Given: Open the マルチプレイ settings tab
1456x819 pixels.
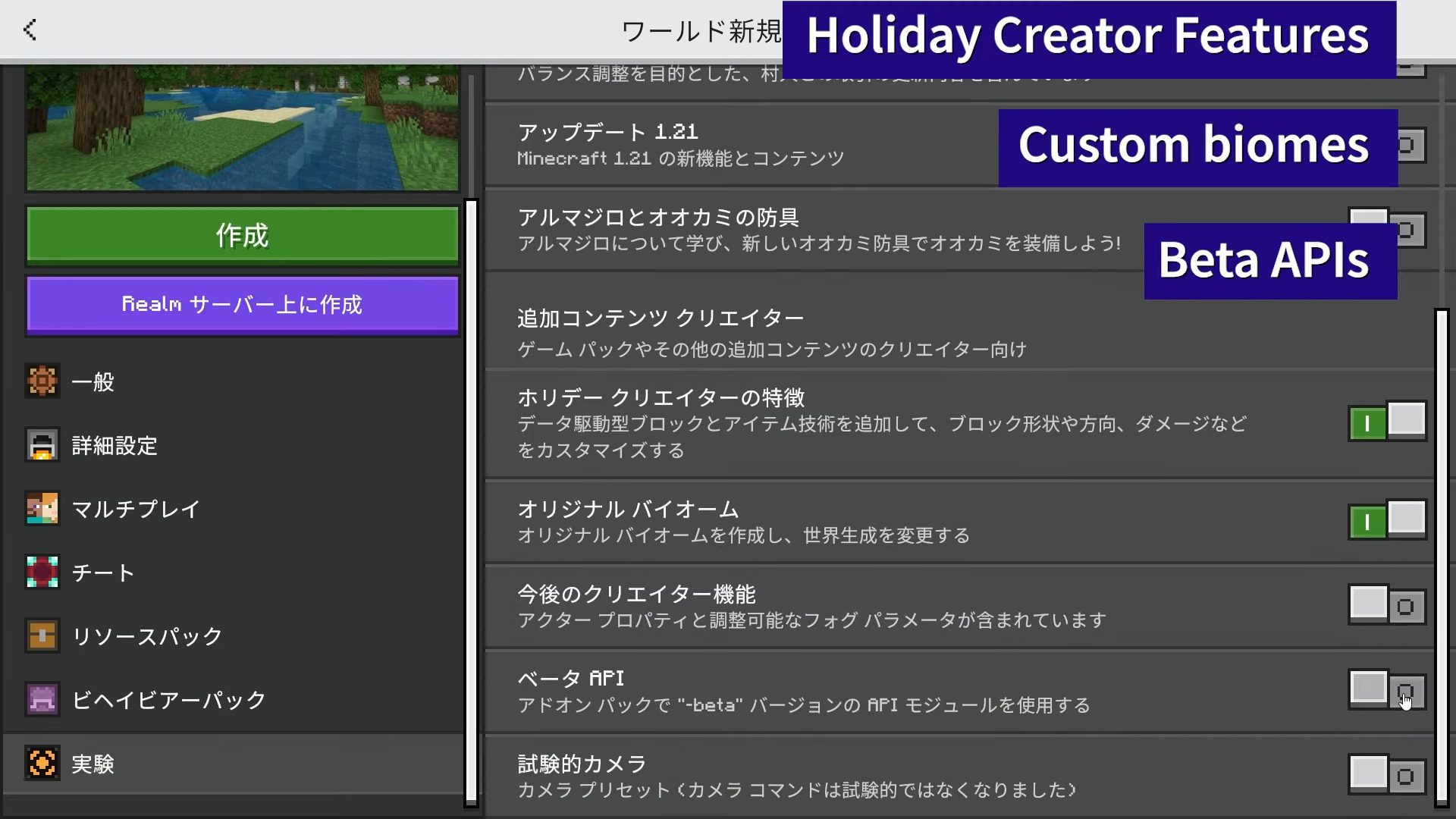Looking at the screenshot, I should click(x=136, y=509).
